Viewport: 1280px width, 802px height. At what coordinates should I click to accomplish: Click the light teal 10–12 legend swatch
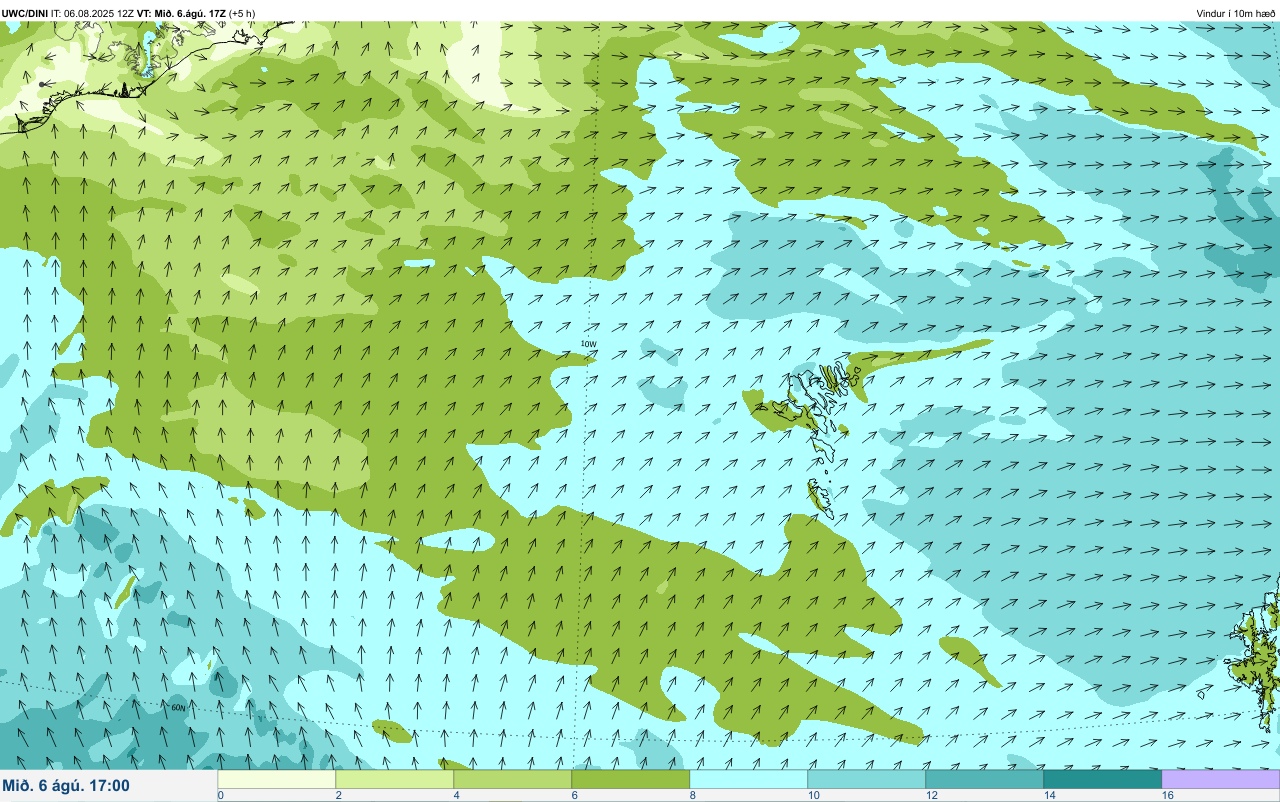[x=866, y=779]
